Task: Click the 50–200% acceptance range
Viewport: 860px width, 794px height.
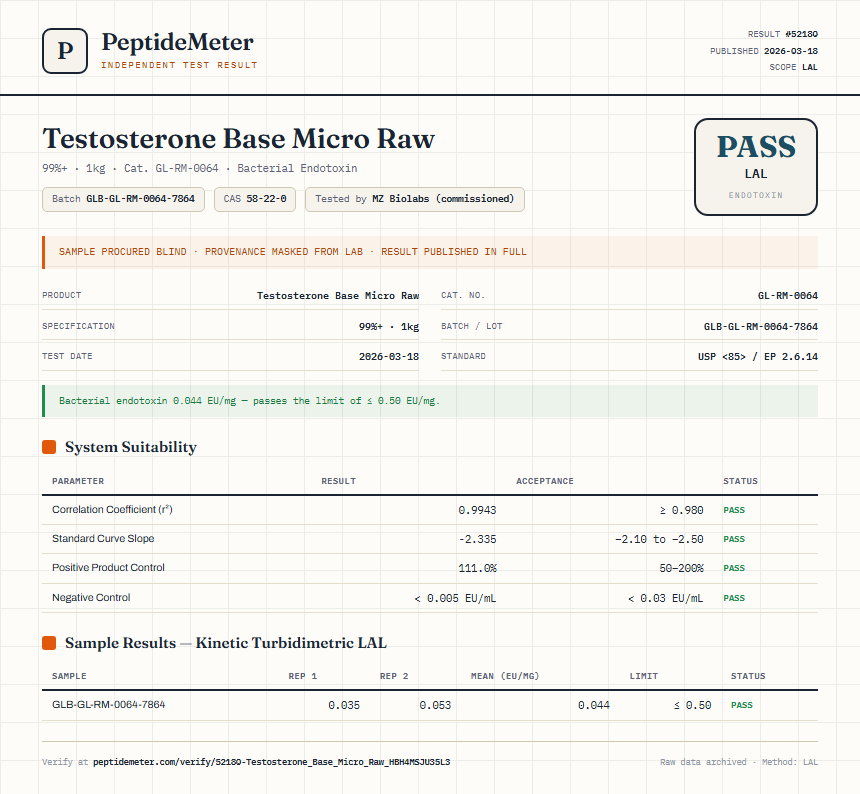Action: pyautogui.click(x=681, y=568)
